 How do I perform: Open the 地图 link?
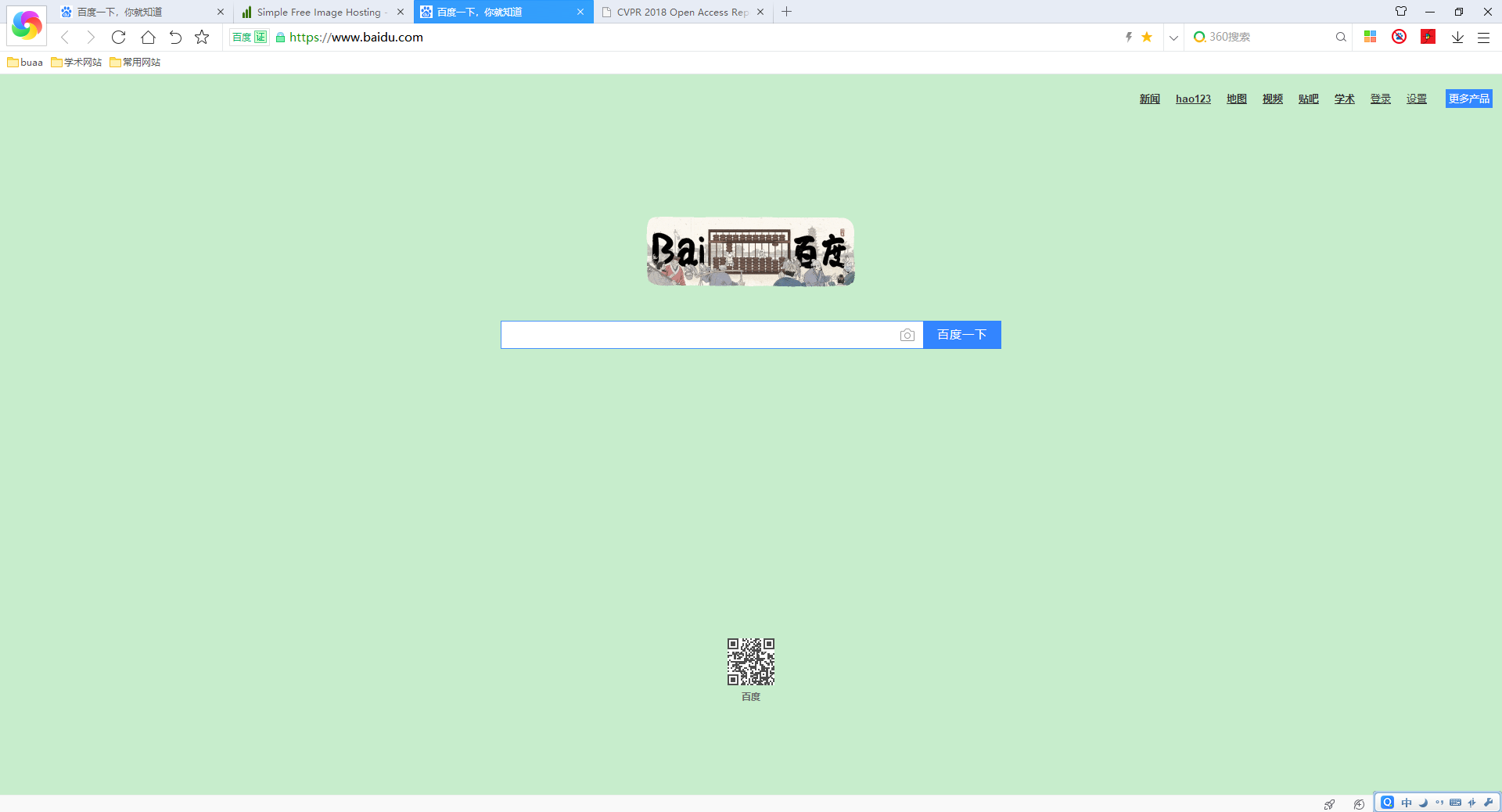[x=1237, y=99]
